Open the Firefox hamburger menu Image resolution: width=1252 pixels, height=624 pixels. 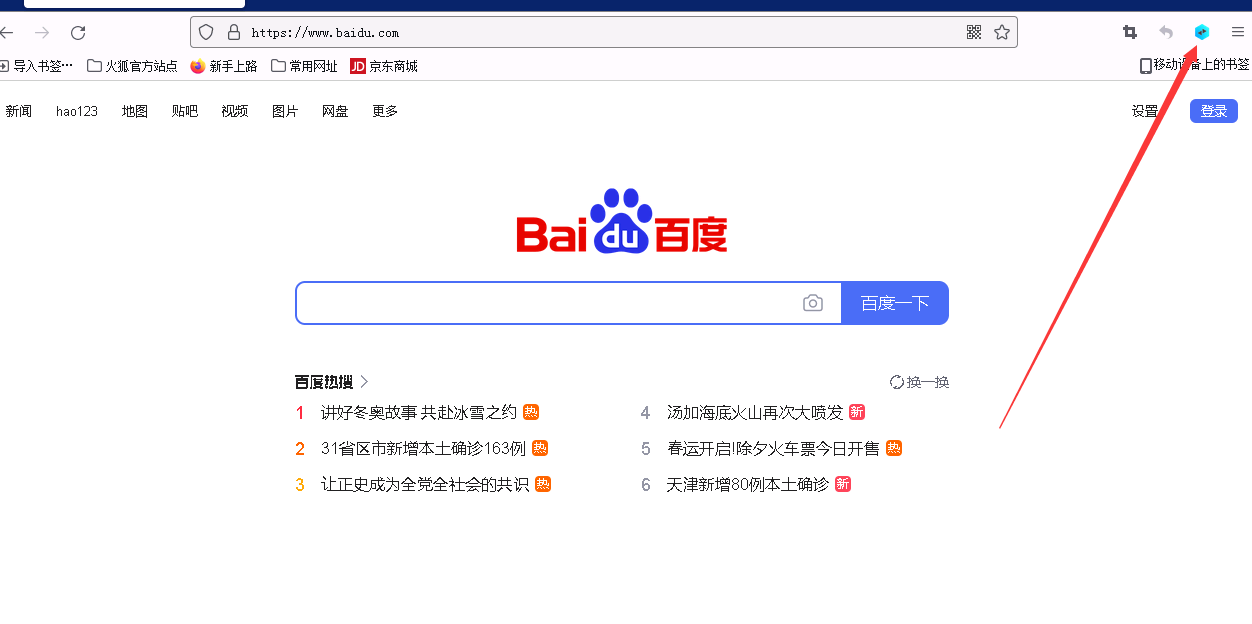(x=1238, y=32)
